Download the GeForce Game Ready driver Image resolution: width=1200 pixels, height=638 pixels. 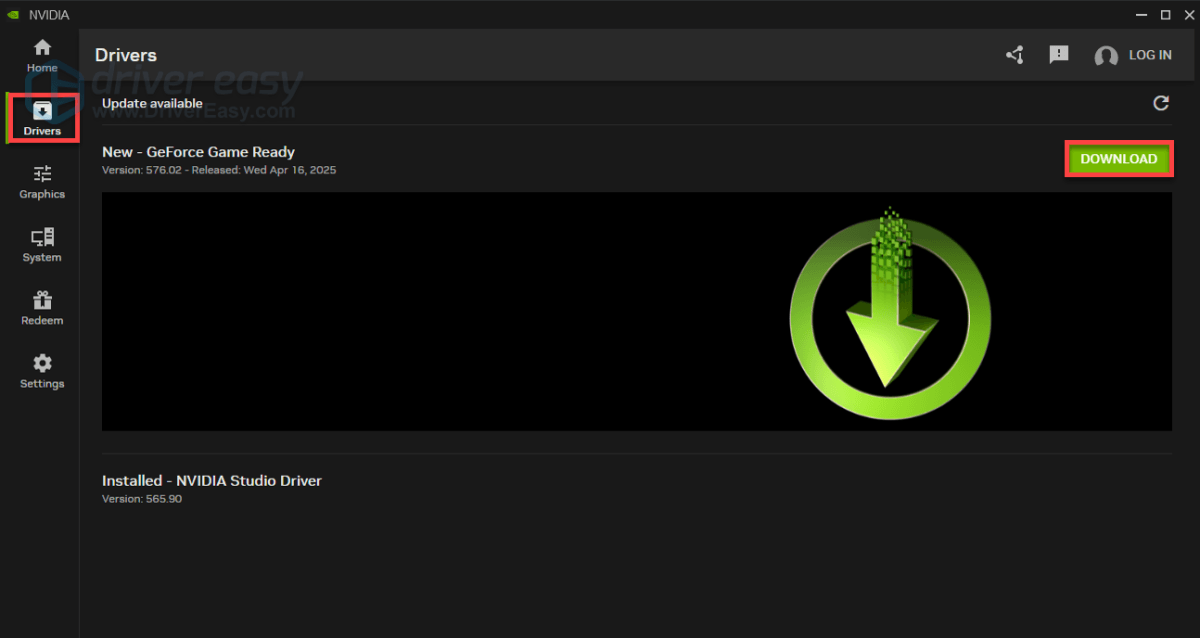click(x=1118, y=159)
